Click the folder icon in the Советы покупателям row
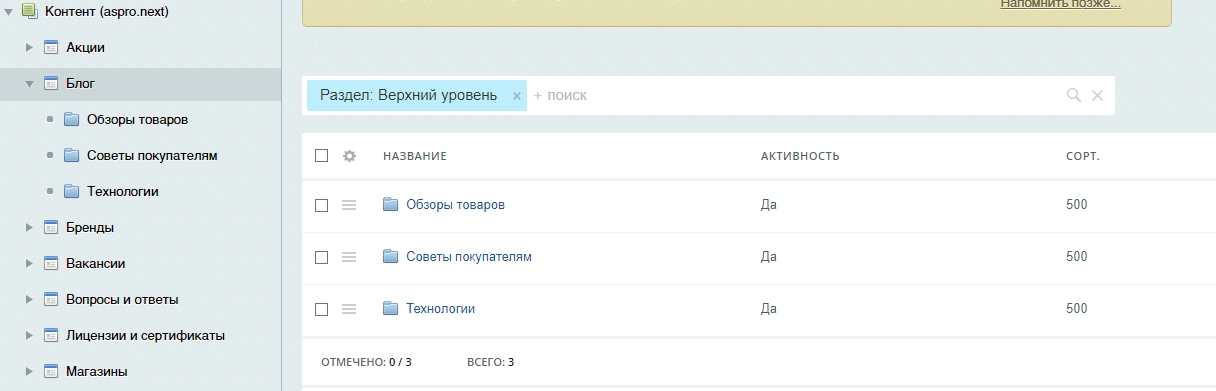The width and height of the screenshot is (1216, 391). pos(391,256)
